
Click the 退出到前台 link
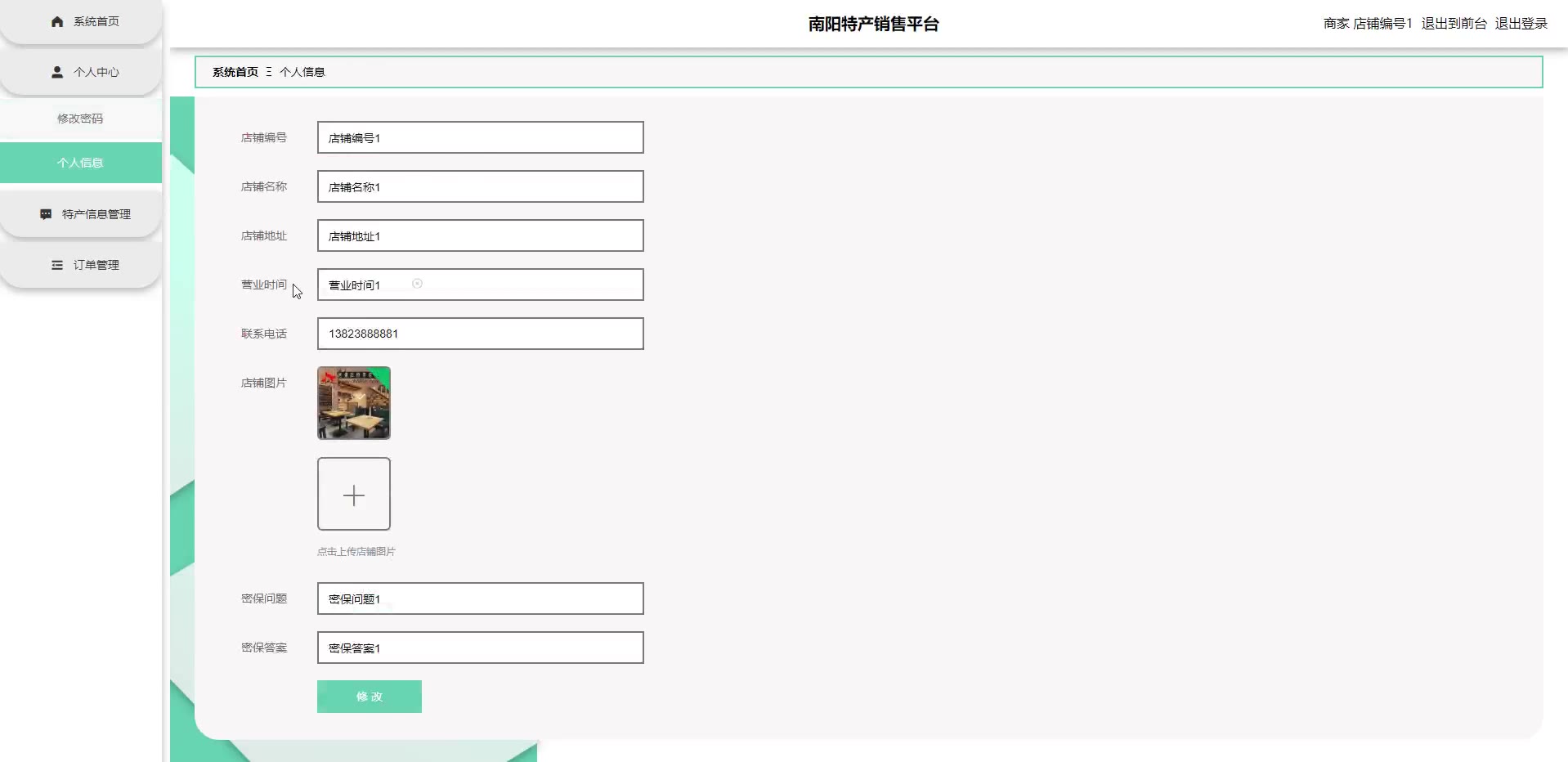point(1454,24)
